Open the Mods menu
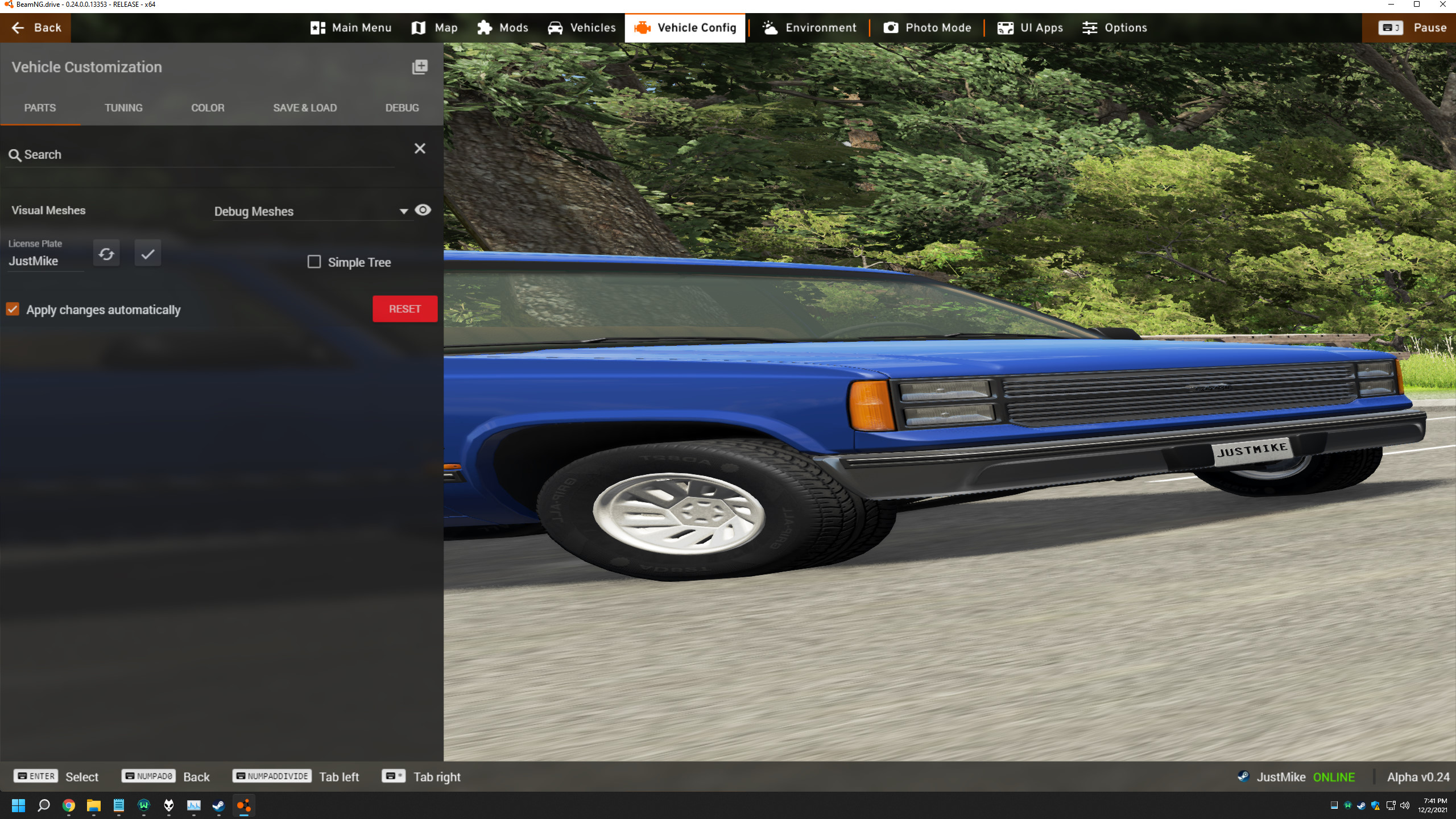The height and width of the screenshot is (819, 1456). tap(503, 27)
